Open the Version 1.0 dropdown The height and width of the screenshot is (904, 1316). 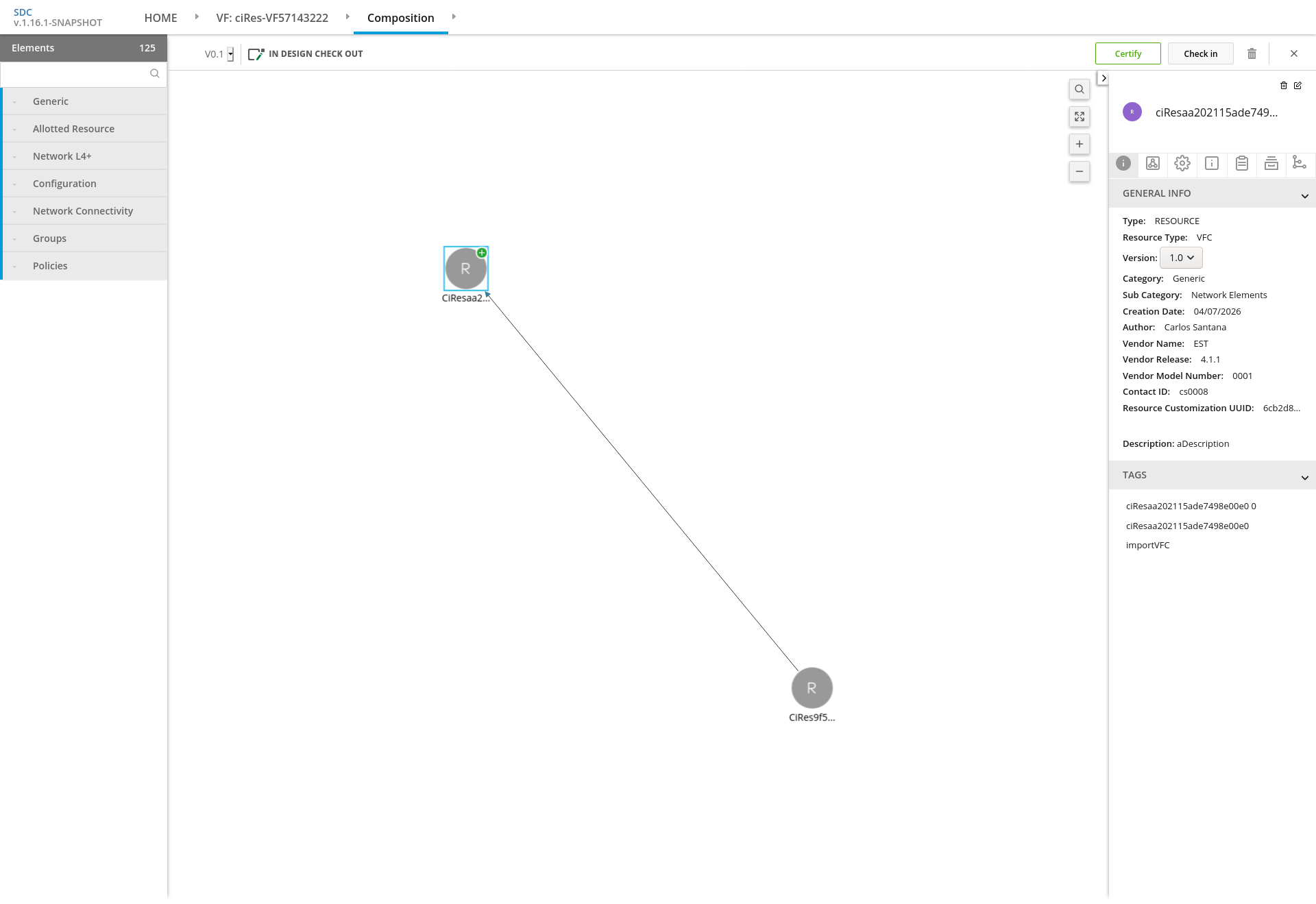1181,258
